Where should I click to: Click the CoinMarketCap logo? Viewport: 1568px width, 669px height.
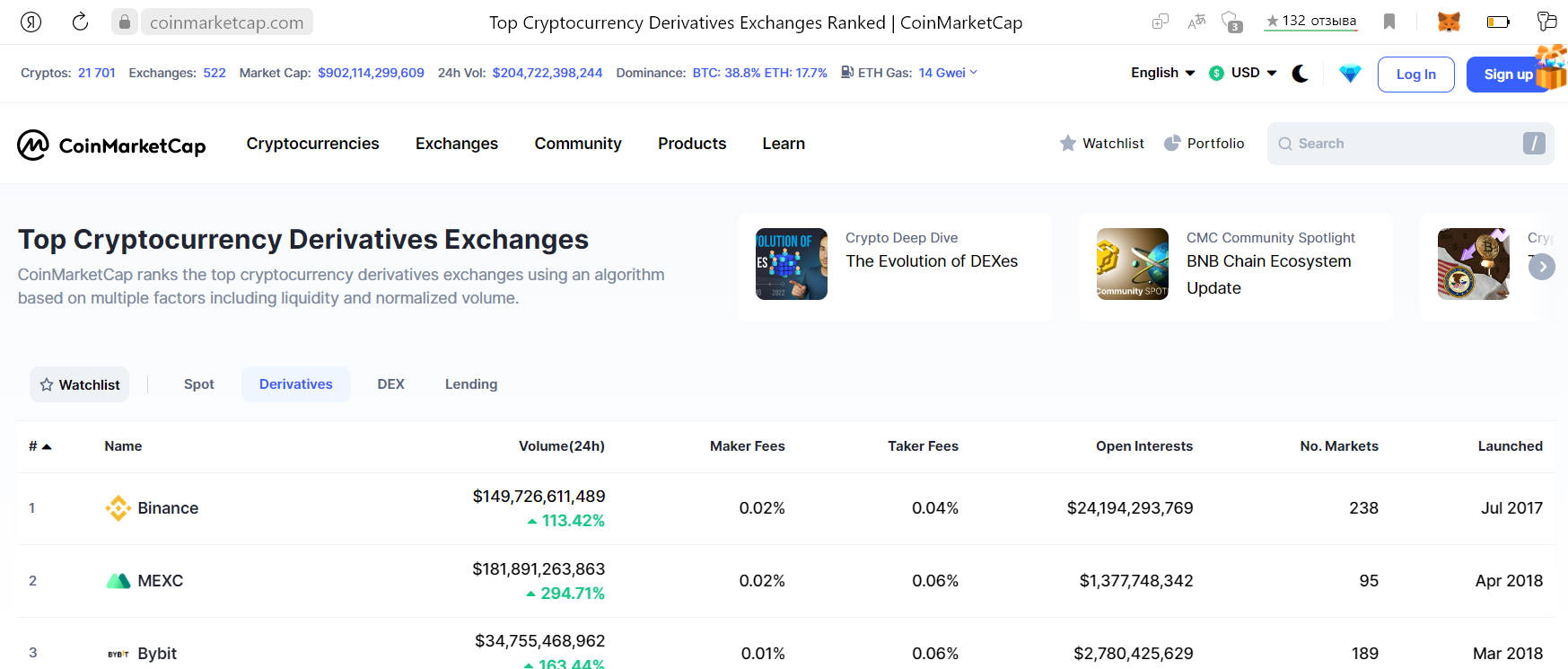[x=111, y=145]
